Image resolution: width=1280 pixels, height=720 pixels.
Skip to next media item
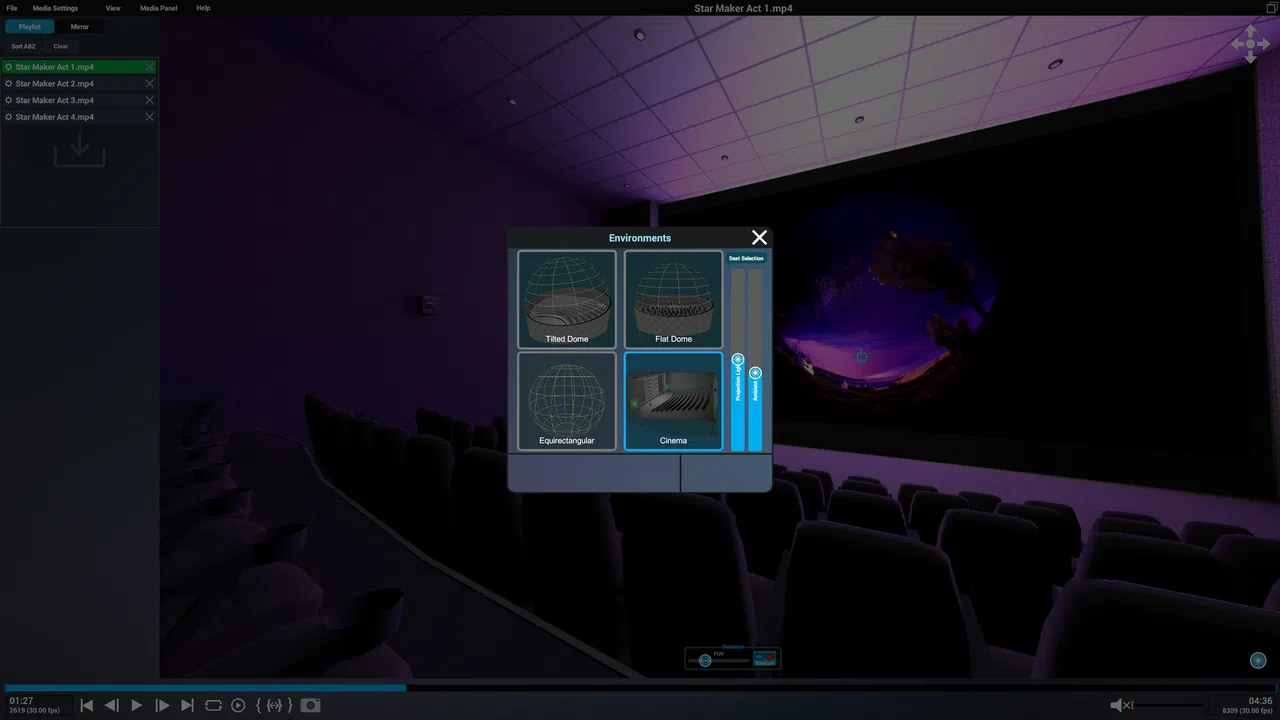187,705
